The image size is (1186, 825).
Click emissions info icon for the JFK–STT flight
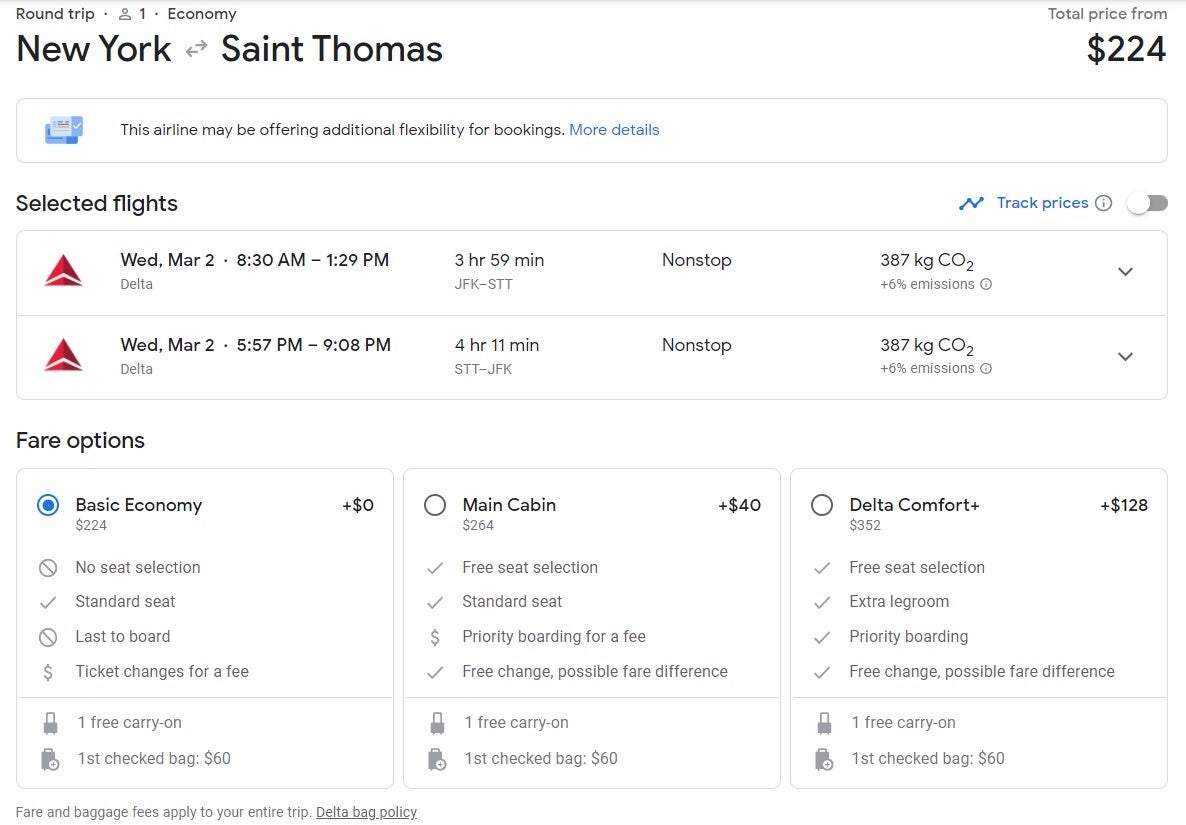coord(986,284)
